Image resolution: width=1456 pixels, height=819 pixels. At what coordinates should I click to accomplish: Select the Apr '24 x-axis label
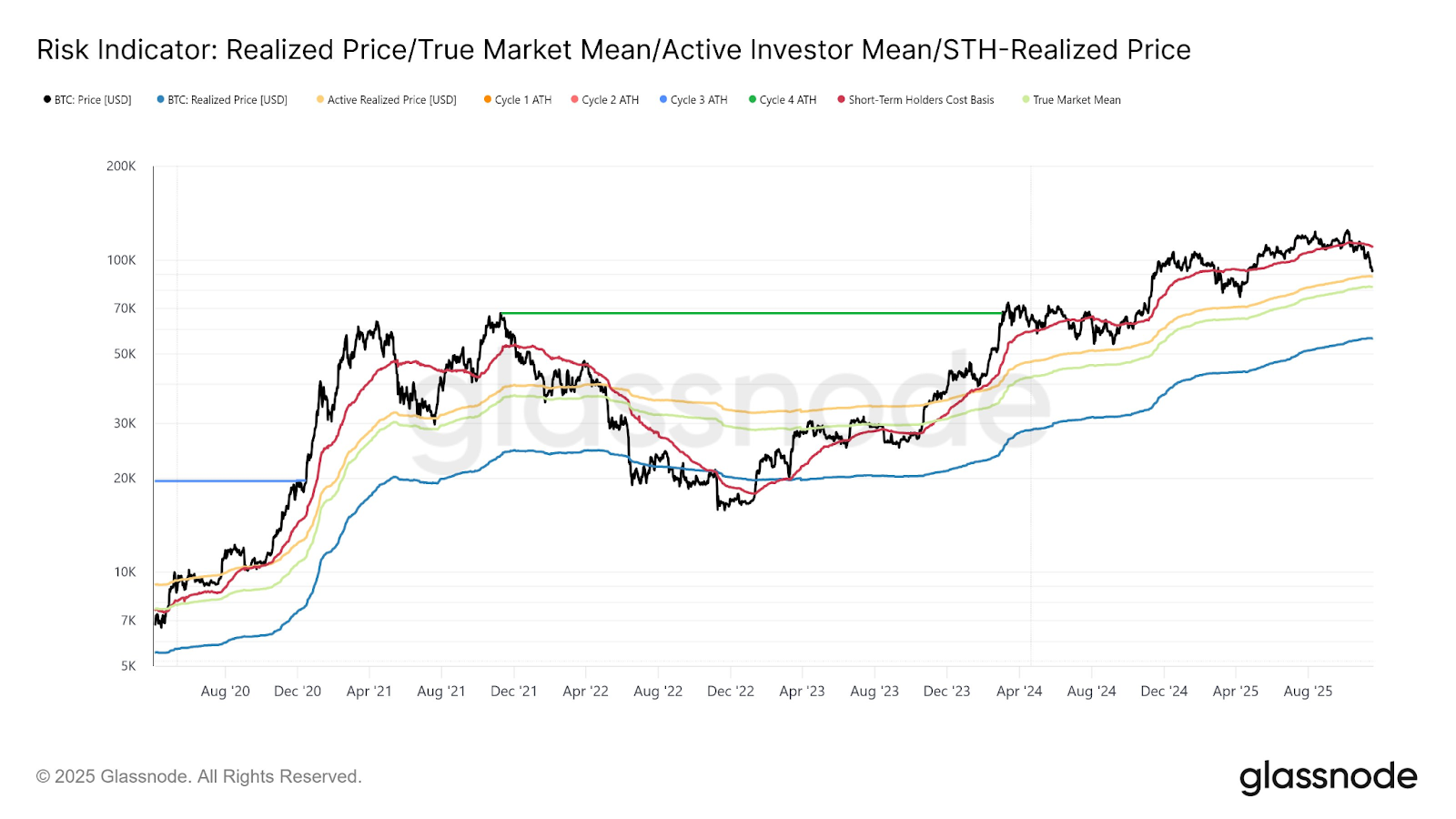tap(1019, 692)
